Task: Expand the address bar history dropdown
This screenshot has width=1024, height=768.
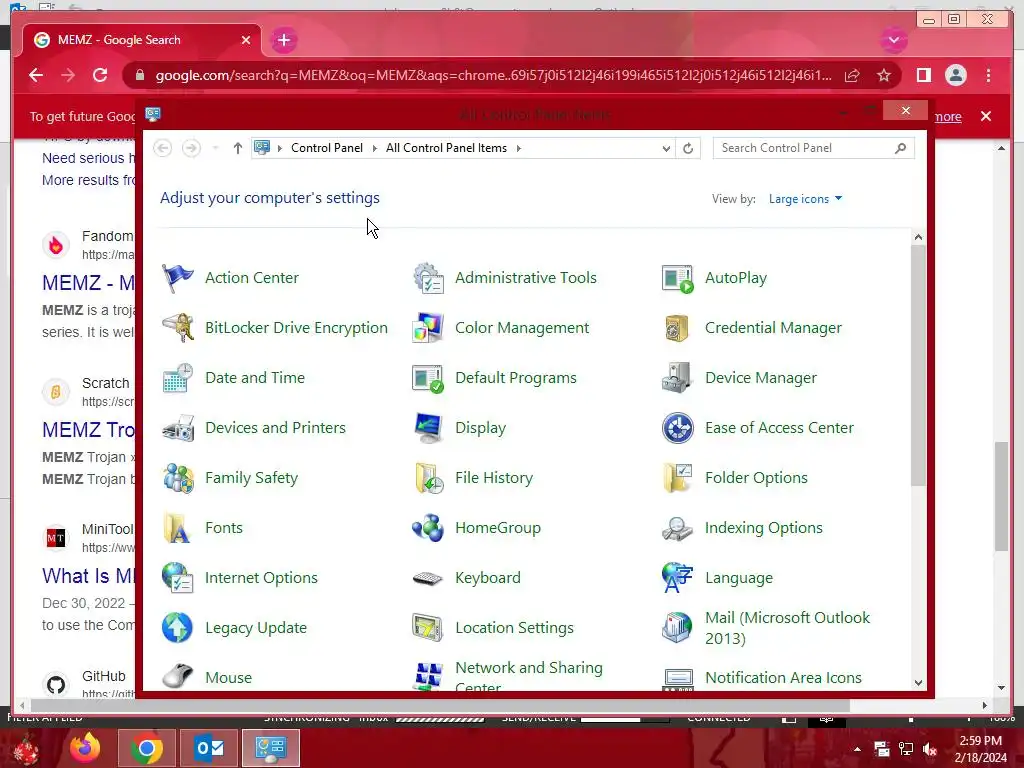Action: (x=665, y=148)
